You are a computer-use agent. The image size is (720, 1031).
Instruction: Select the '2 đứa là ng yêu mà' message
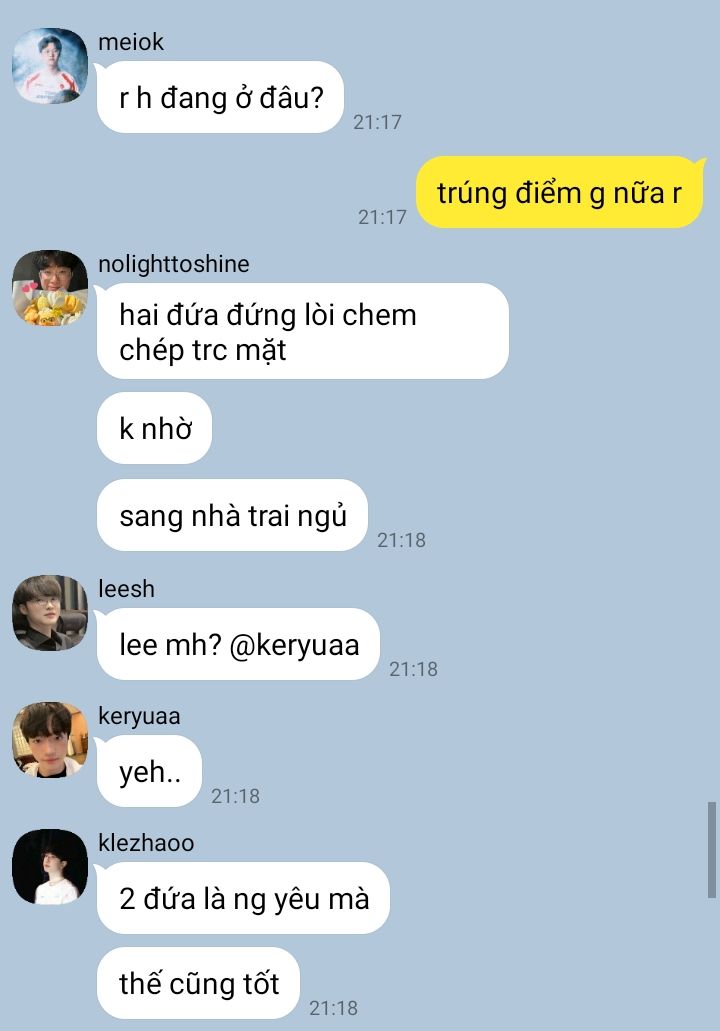coord(243,898)
